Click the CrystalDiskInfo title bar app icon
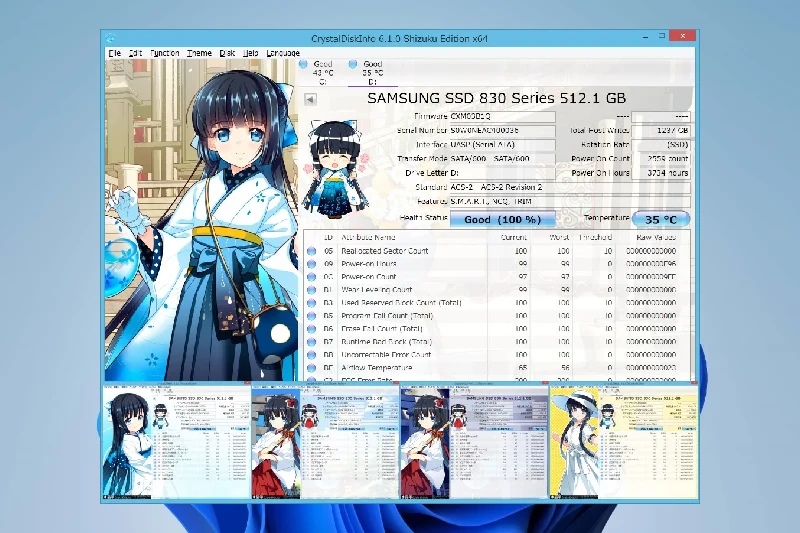The height and width of the screenshot is (533, 800). click(x=111, y=38)
